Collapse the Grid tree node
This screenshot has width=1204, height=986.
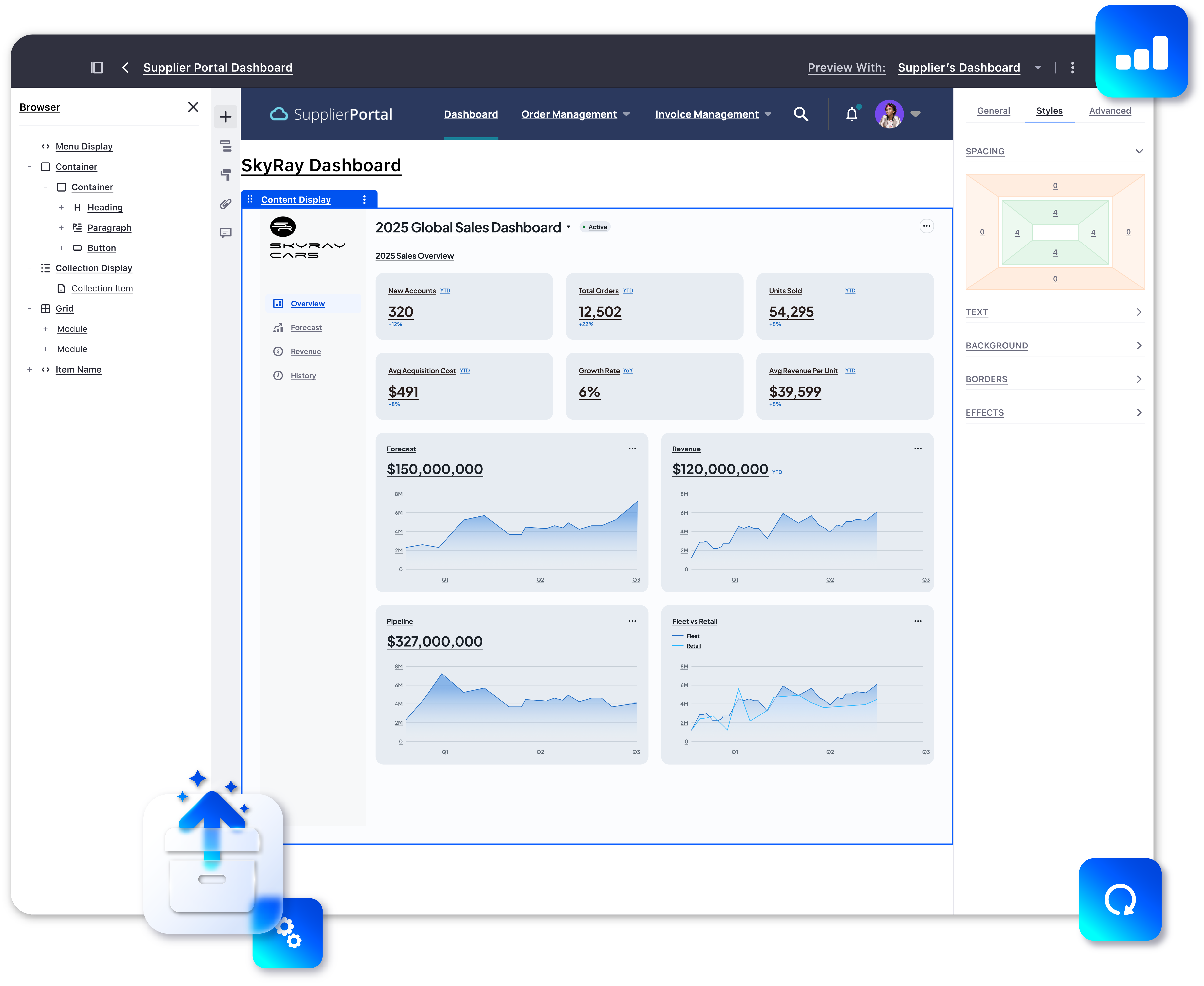coord(29,308)
